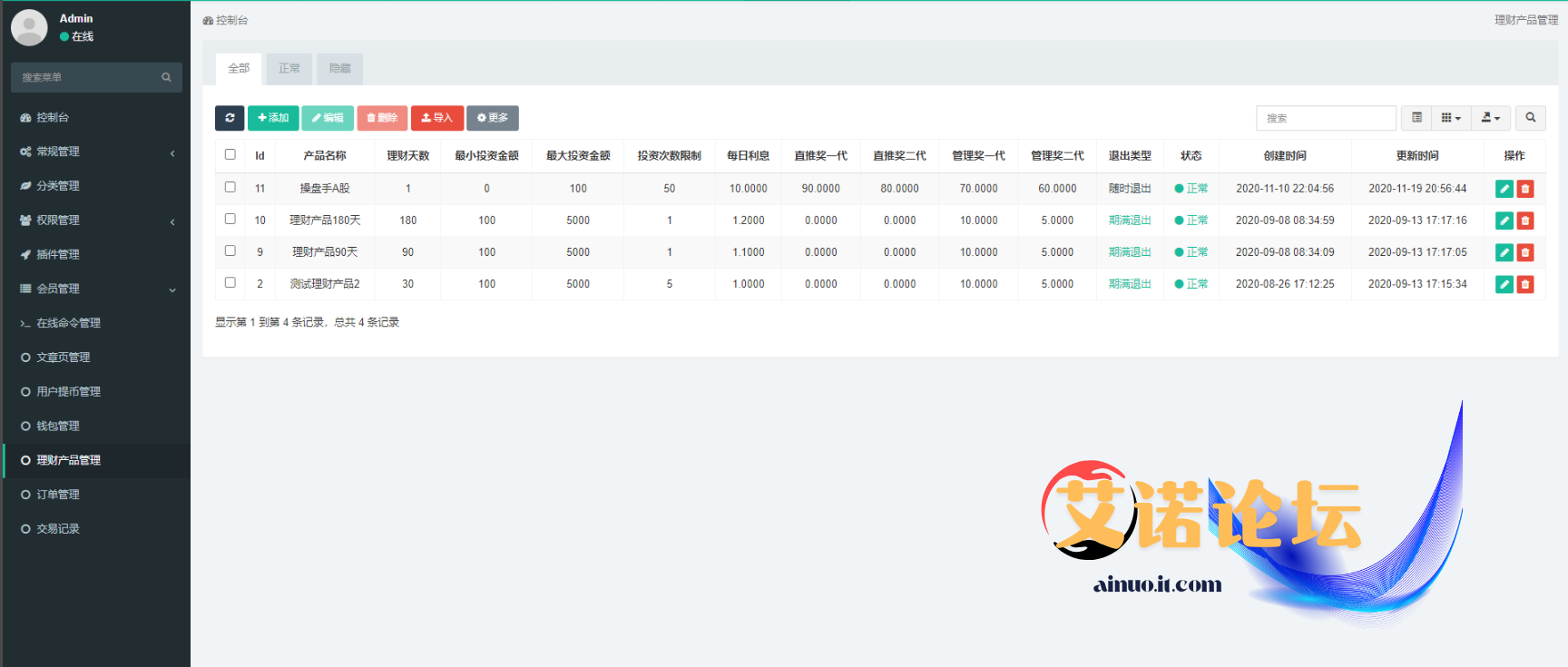
Task: Collapse 会员管理 sidebar menu
Action: point(95,289)
